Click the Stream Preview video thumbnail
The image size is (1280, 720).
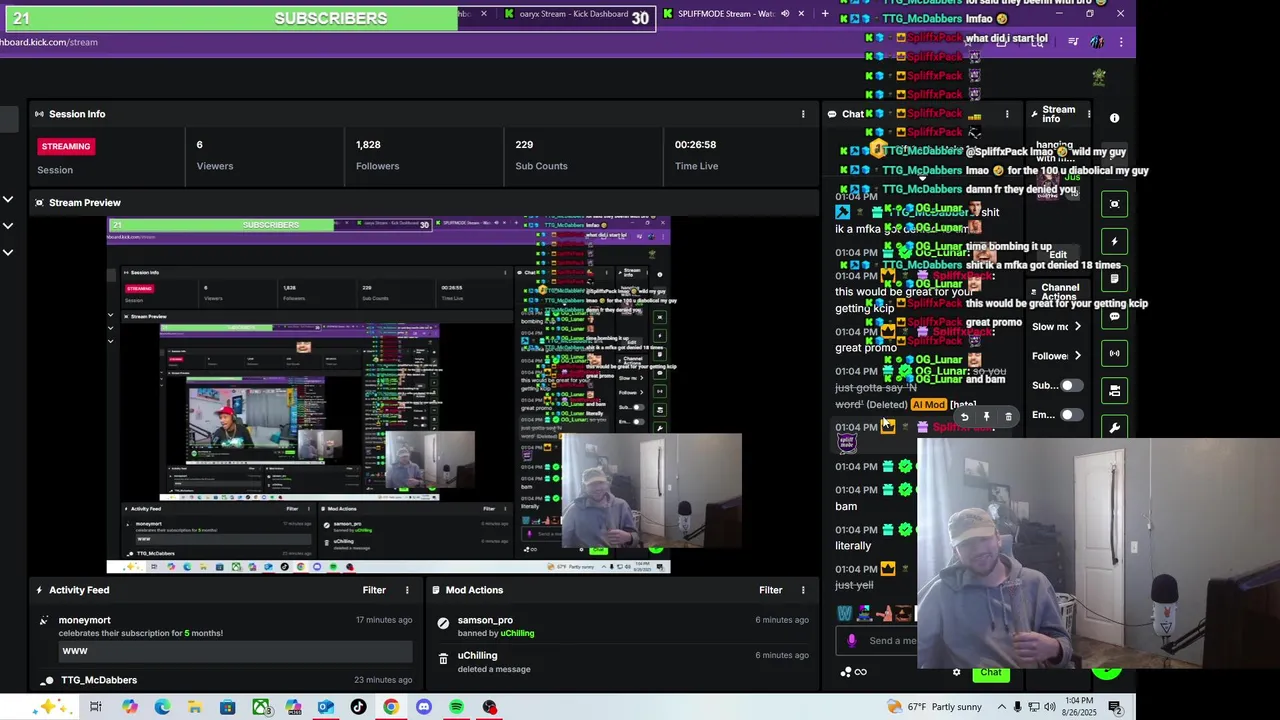click(389, 395)
